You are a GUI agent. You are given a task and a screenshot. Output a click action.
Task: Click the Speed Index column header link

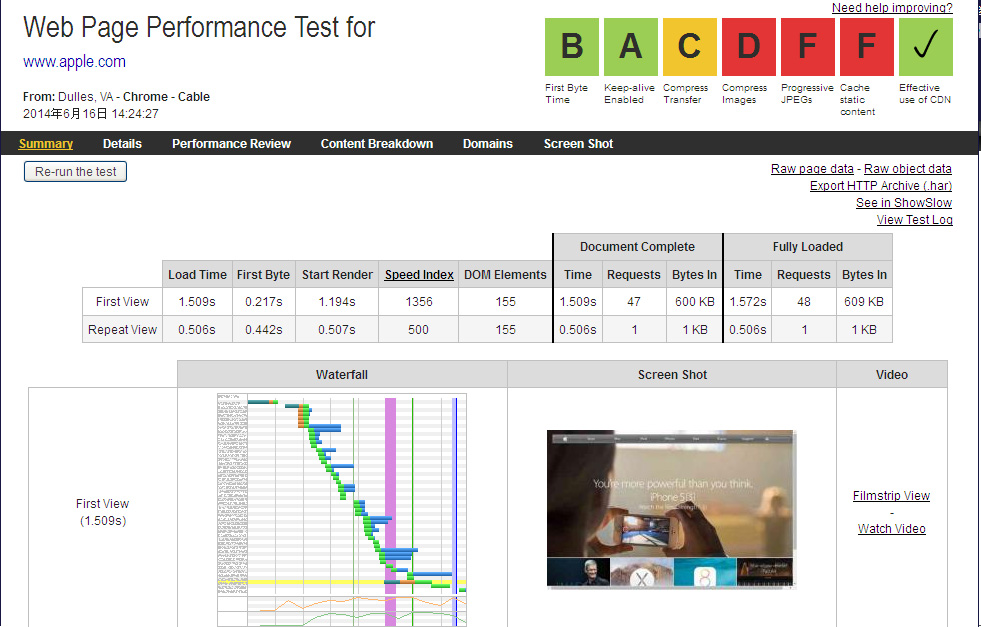[x=419, y=274]
